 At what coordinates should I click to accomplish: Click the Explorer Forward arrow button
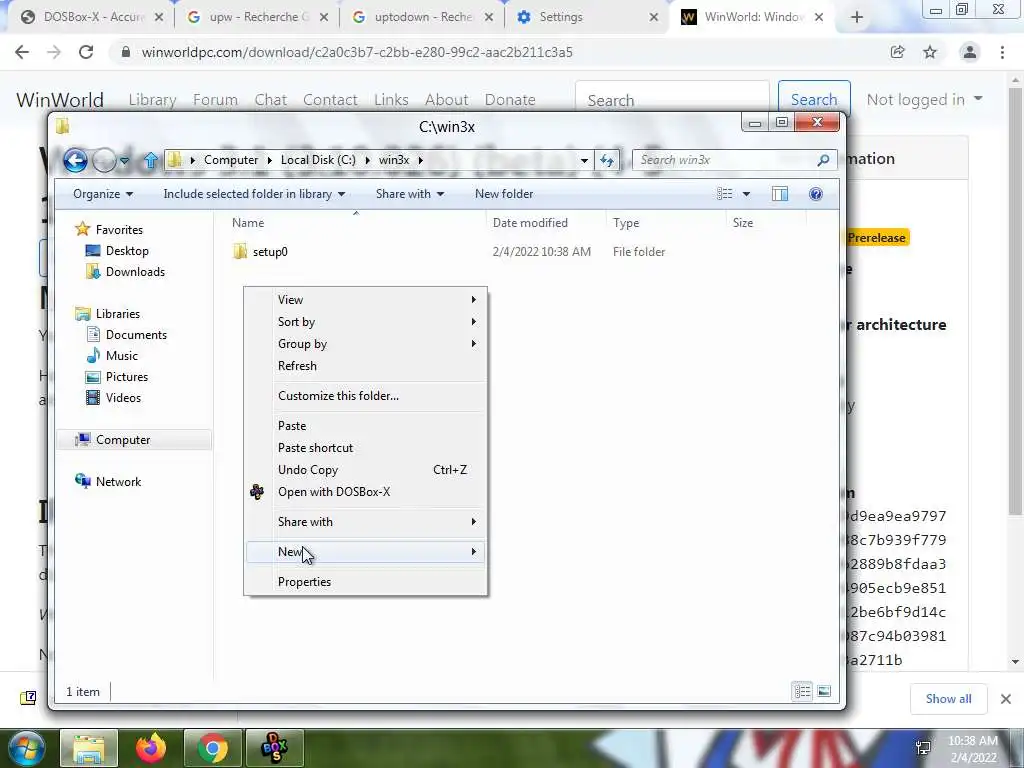coord(104,160)
